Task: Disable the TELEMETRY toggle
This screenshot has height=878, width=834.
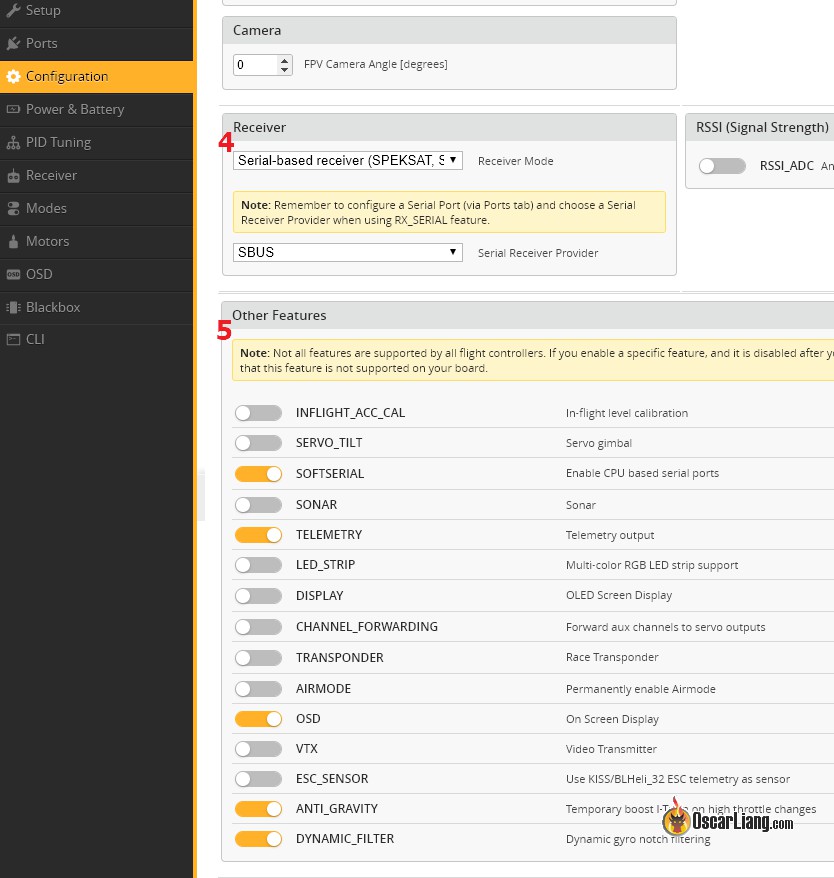Action: click(x=258, y=535)
